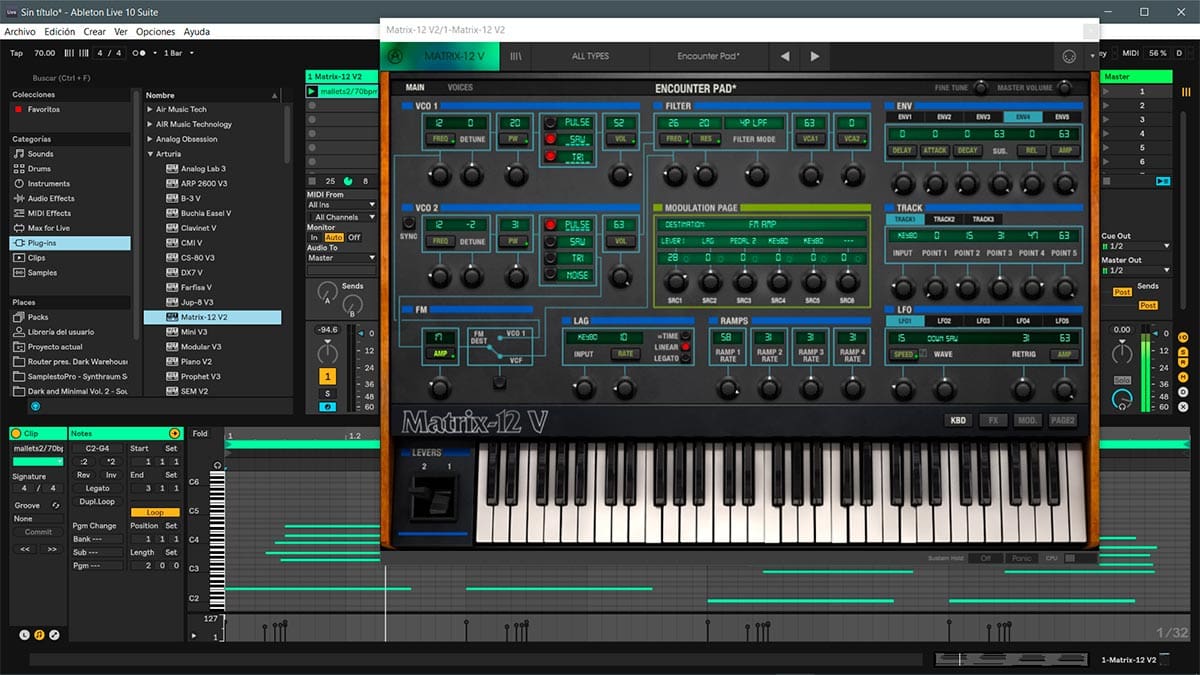Open the Archivo menu
Screen dimensions: 1200x675
click(x=20, y=32)
